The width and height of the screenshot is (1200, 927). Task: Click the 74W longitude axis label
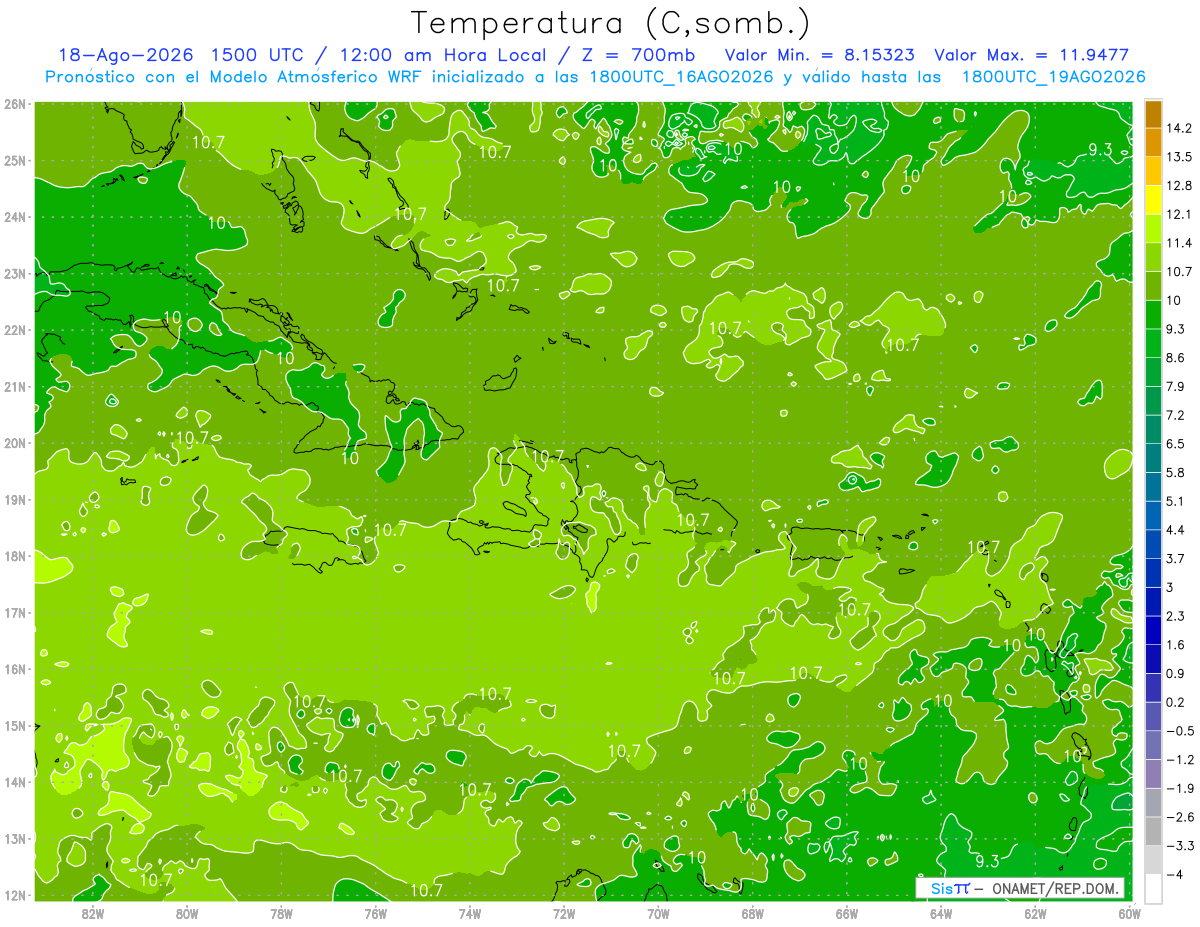(469, 913)
